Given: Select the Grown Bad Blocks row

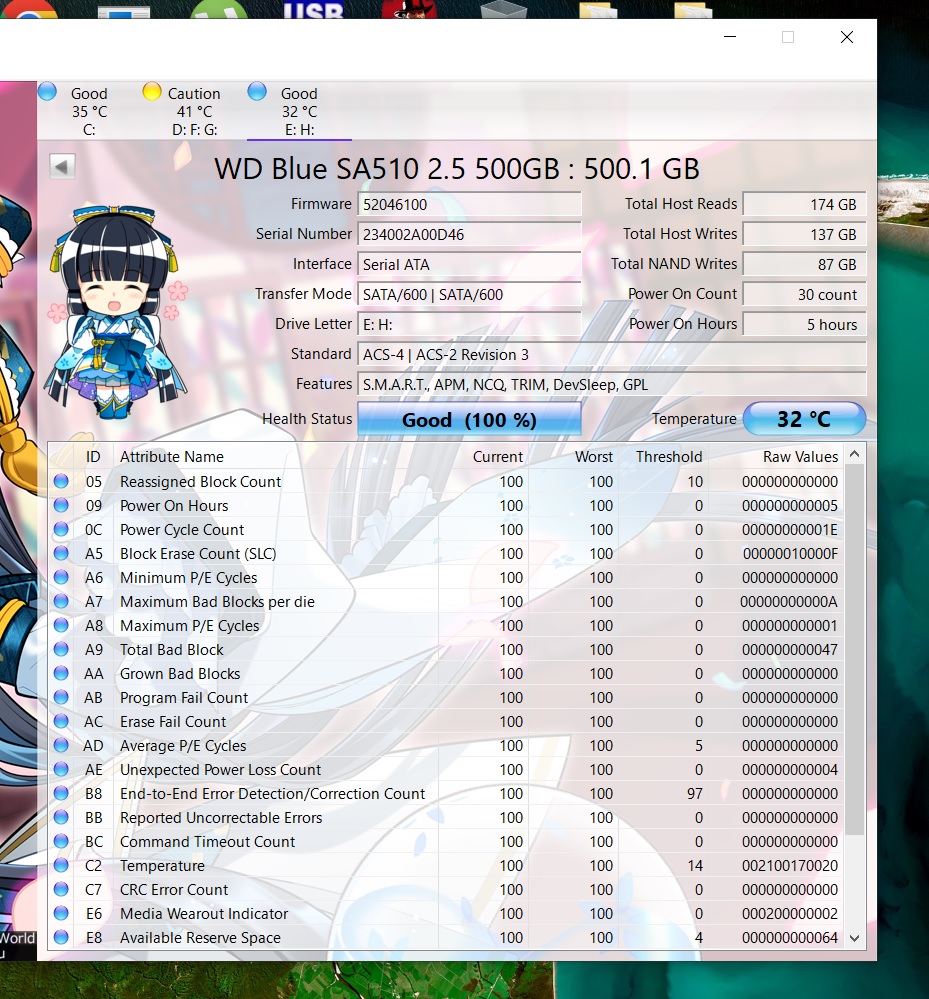Looking at the screenshot, I should click(447, 674).
